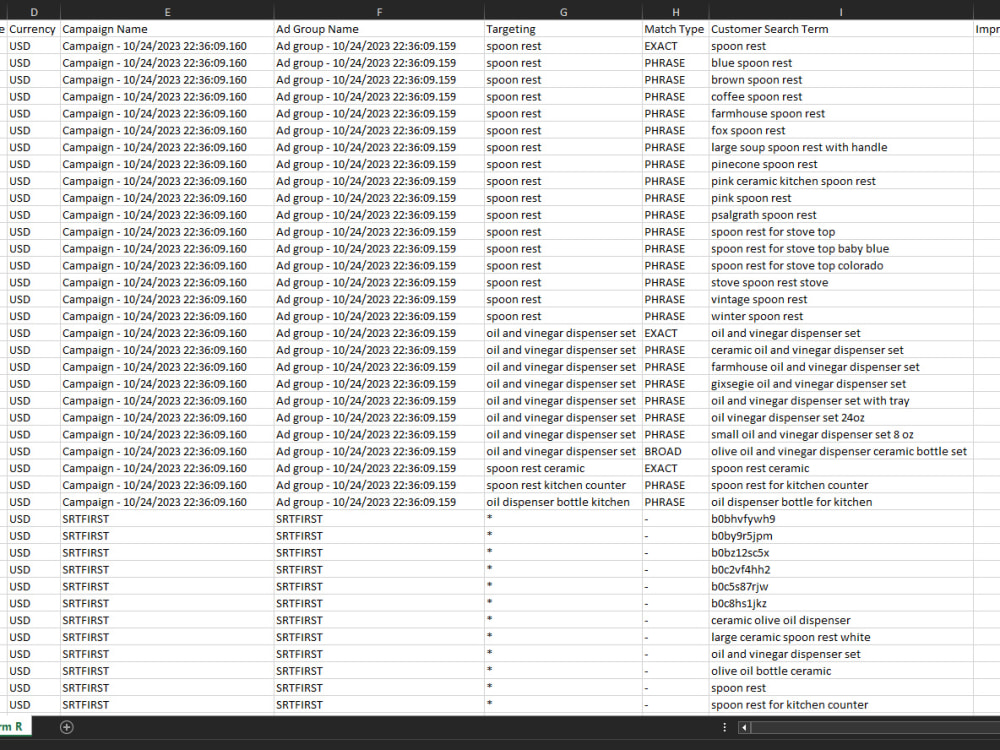The image size is (1000, 750).
Task: Select 'olive oil and vinegar dispenser ceramic bottle set' cell
Action: click(x=841, y=452)
